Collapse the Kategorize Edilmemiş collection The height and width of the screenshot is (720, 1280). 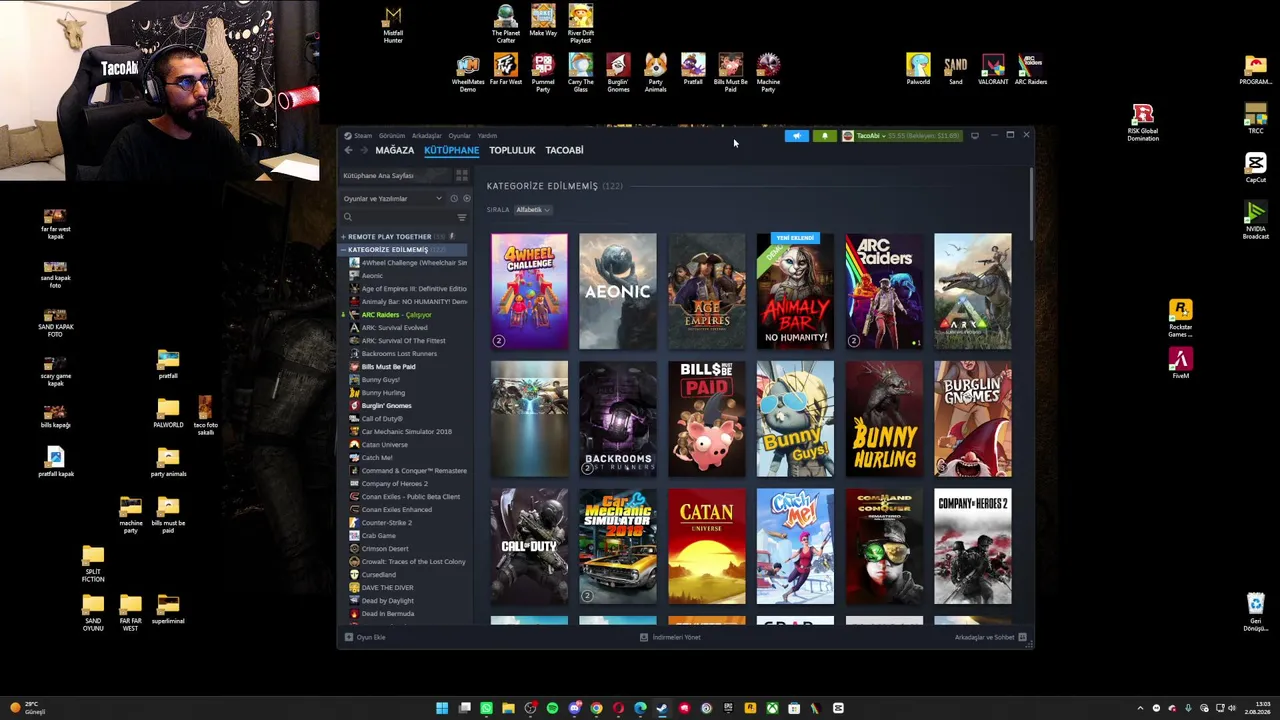tap(343, 250)
